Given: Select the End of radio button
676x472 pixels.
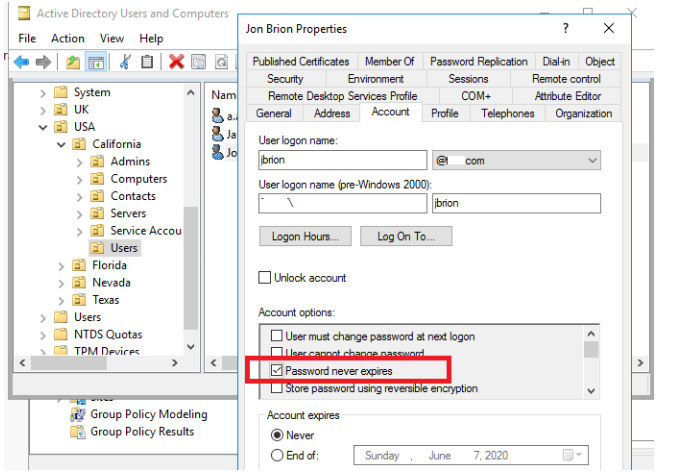Looking at the screenshot, I should pos(277,455).
